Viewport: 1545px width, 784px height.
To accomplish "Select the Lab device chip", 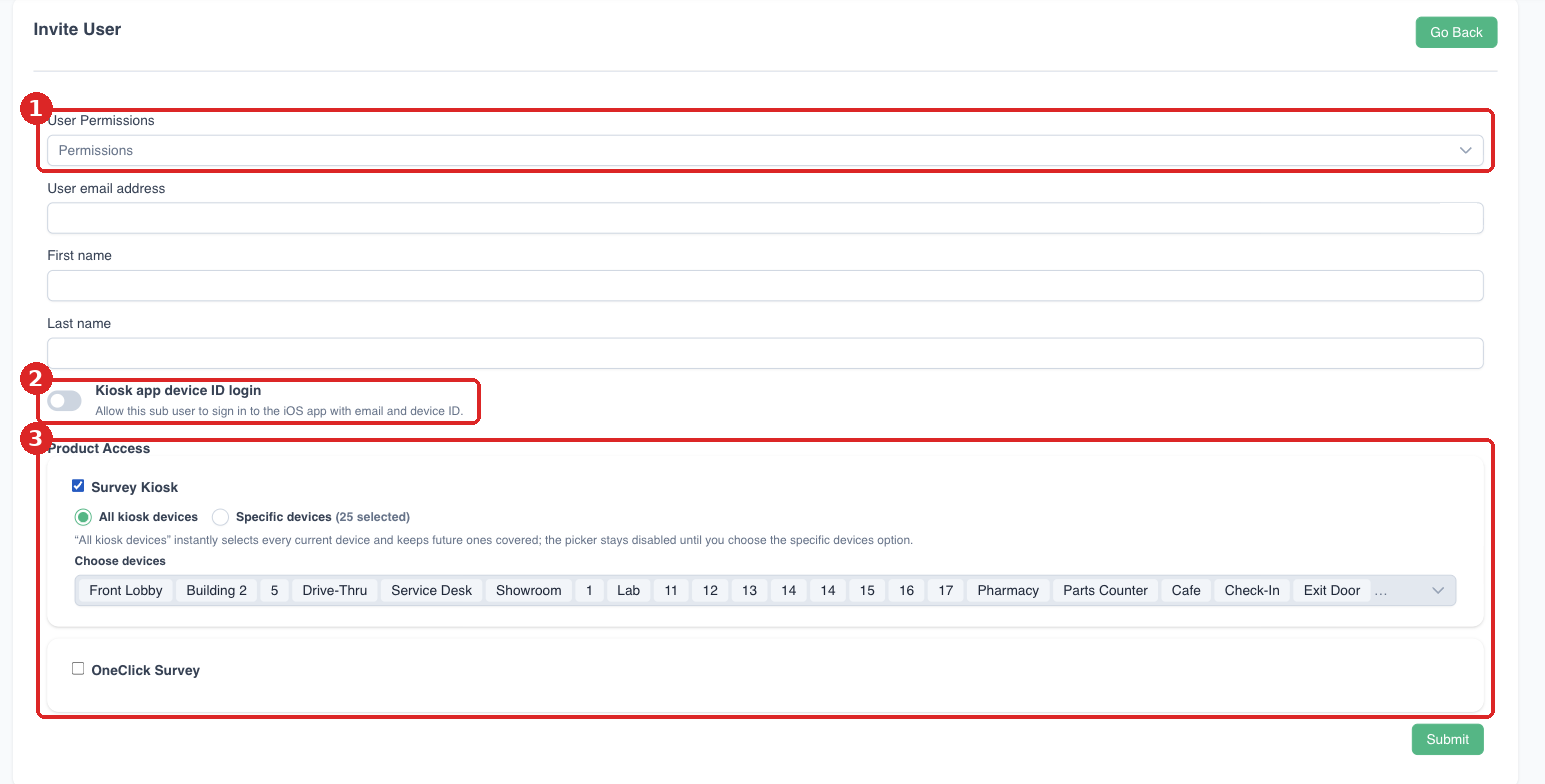I will coord(628,591).
